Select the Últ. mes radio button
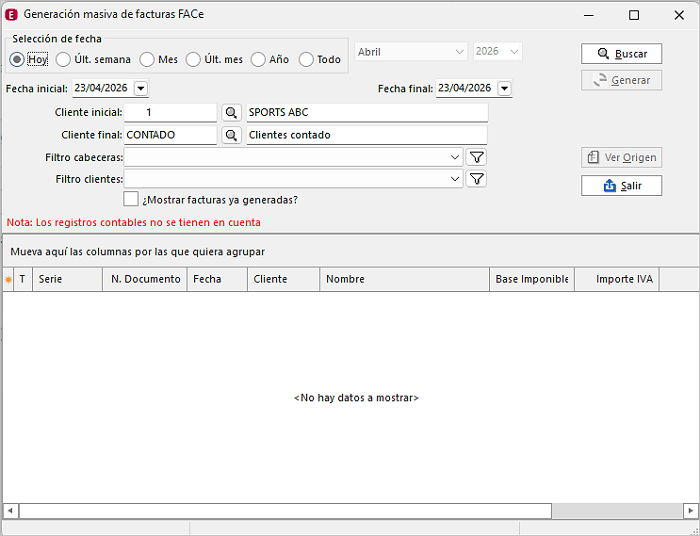This screenshot has height=536, width=700. [x=193, y=59]
